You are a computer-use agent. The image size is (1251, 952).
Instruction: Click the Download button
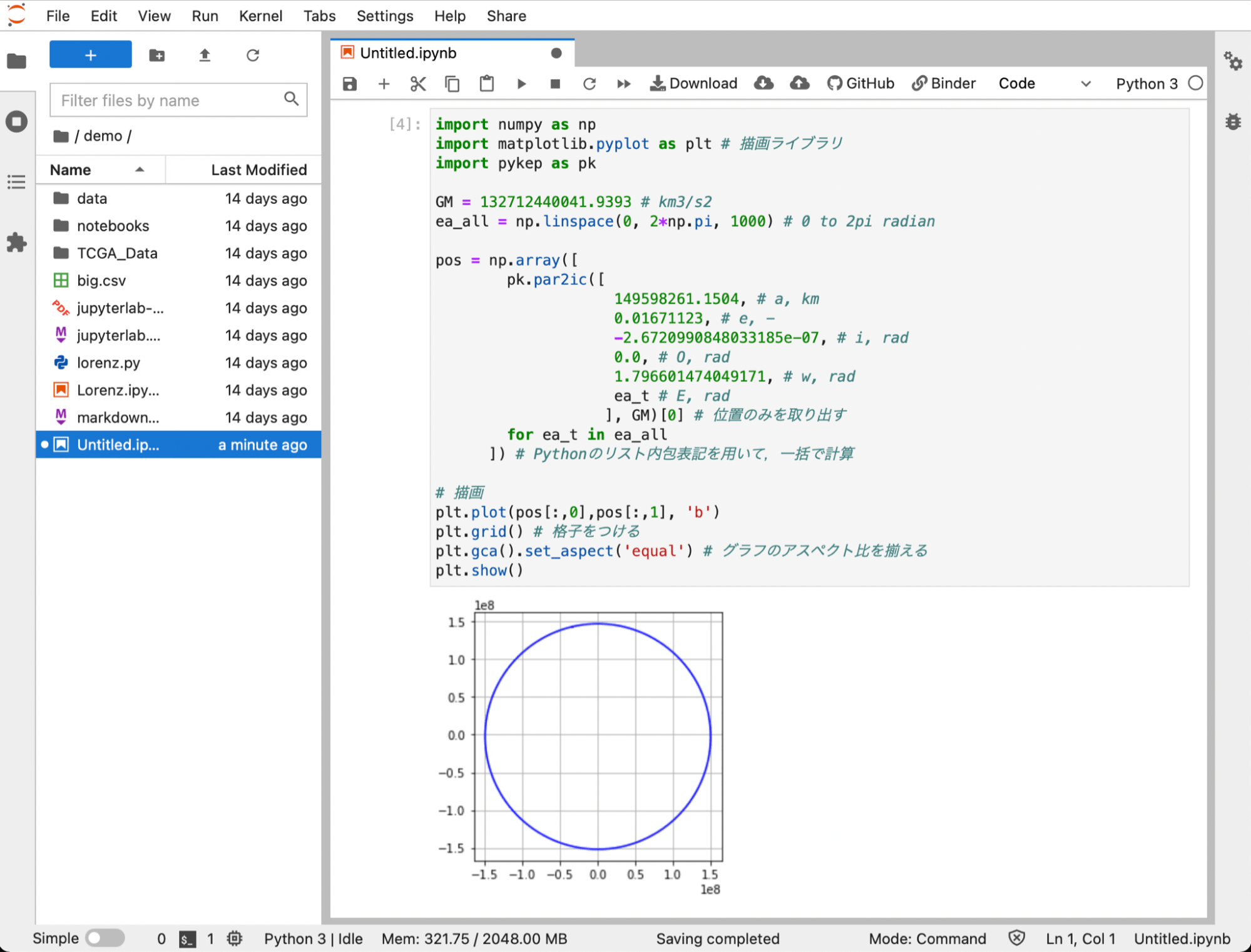coord(693,83)
